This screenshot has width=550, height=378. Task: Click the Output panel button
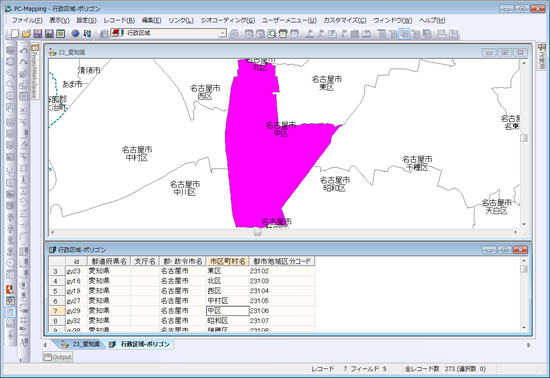coord(58,357)
